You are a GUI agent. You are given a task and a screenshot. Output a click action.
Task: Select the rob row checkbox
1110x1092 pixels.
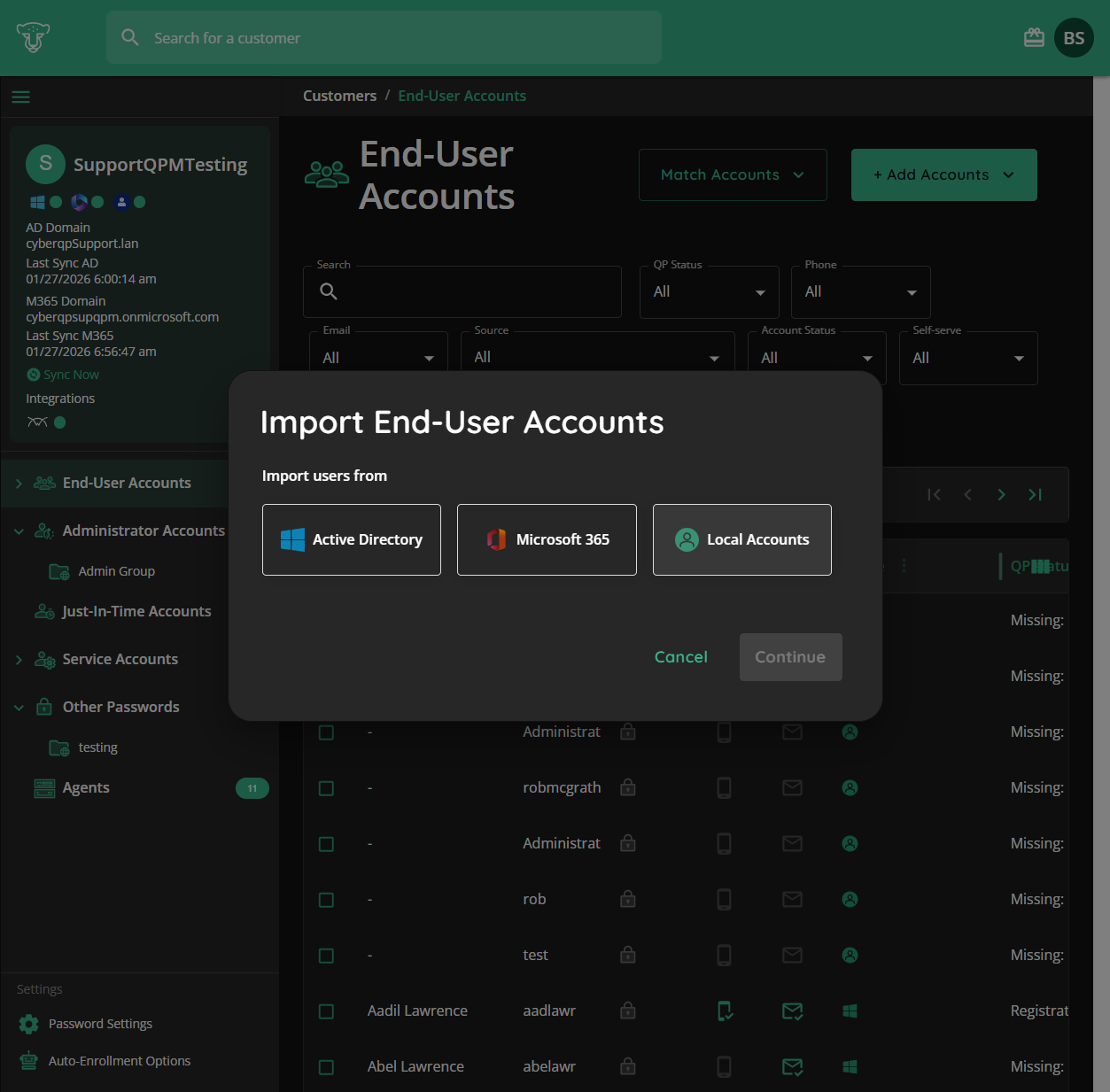tap(326, 900)
